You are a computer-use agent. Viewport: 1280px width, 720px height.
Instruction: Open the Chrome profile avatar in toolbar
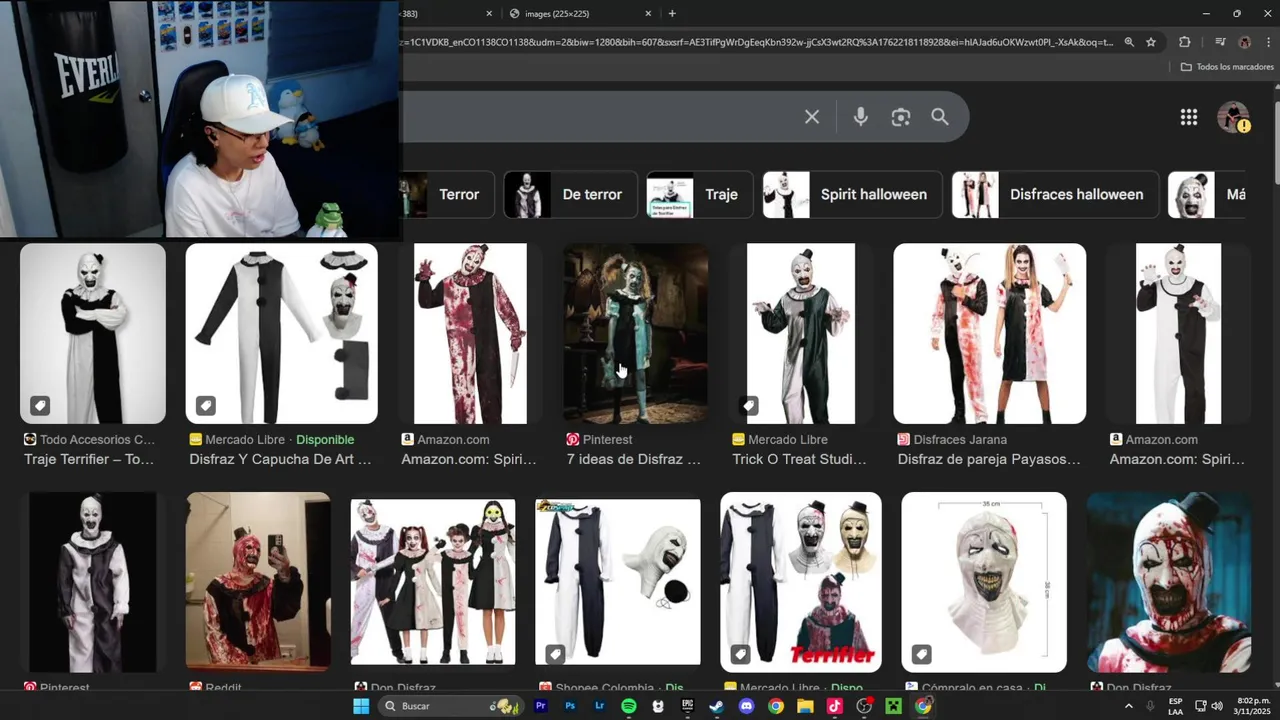1245,42
